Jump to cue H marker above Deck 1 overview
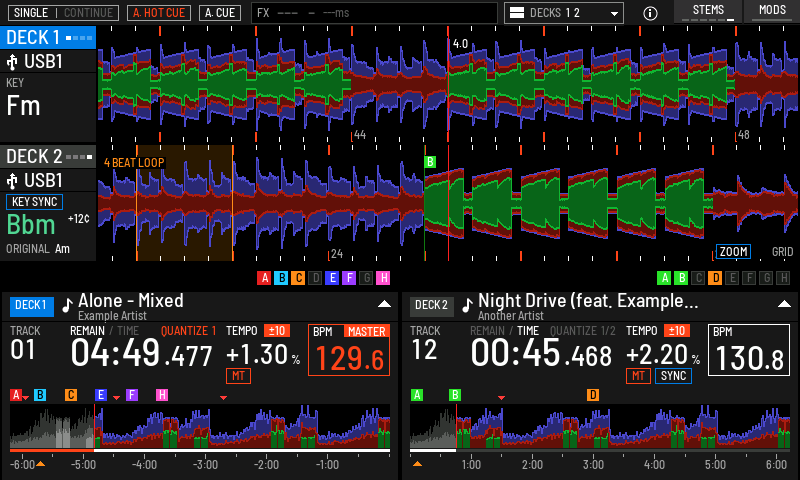This screenshot has width=800, height=480. coord(162,395)
